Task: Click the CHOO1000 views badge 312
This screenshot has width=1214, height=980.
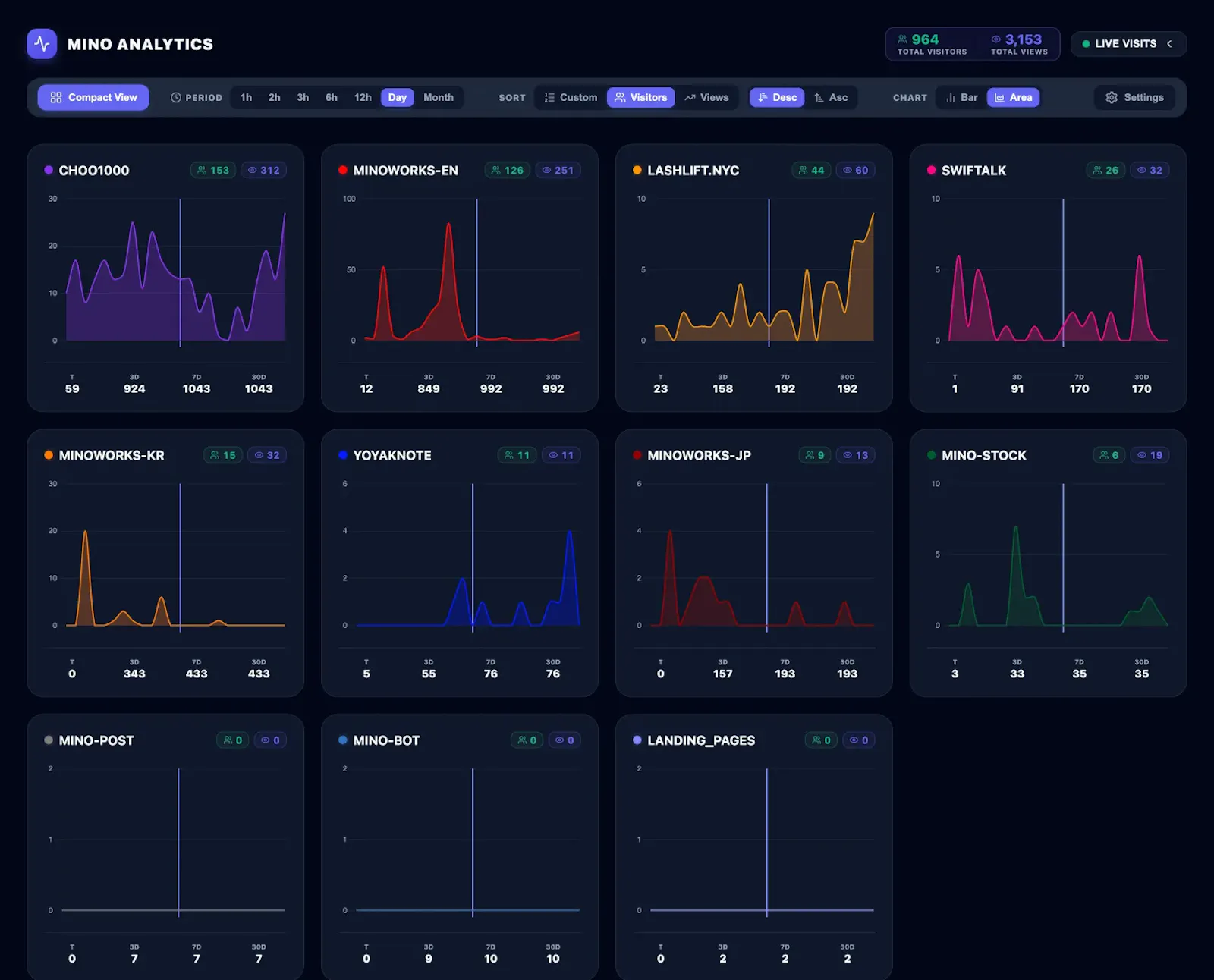Action: (264, 170)
